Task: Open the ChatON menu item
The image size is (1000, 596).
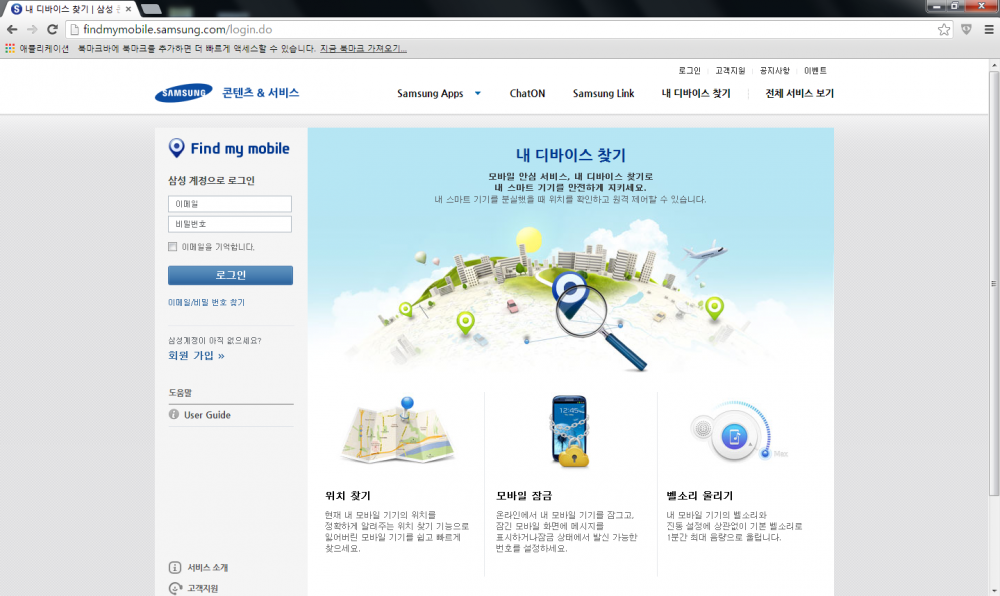Action: pyautogui.click(x=527, y=94)
